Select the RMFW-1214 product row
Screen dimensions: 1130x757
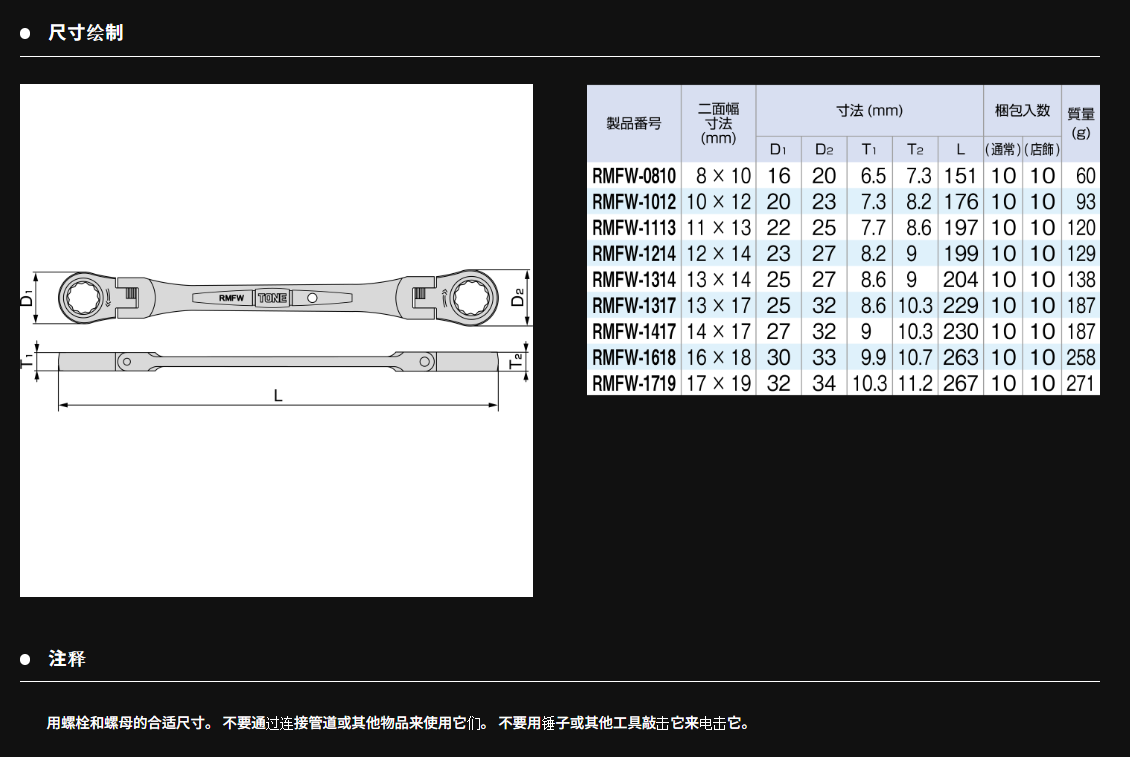click(634, 254)
